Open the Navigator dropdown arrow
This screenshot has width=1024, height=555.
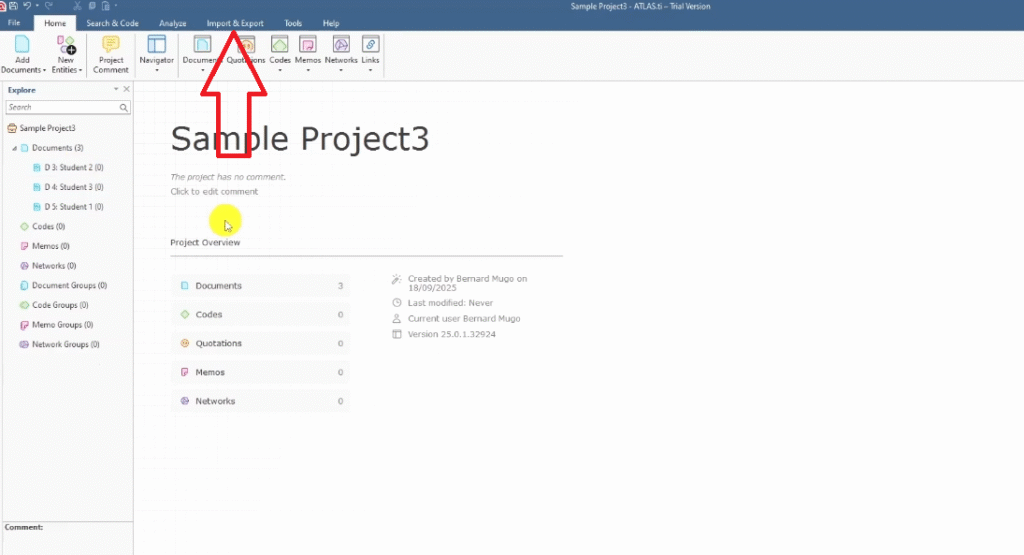click(156, 70)
